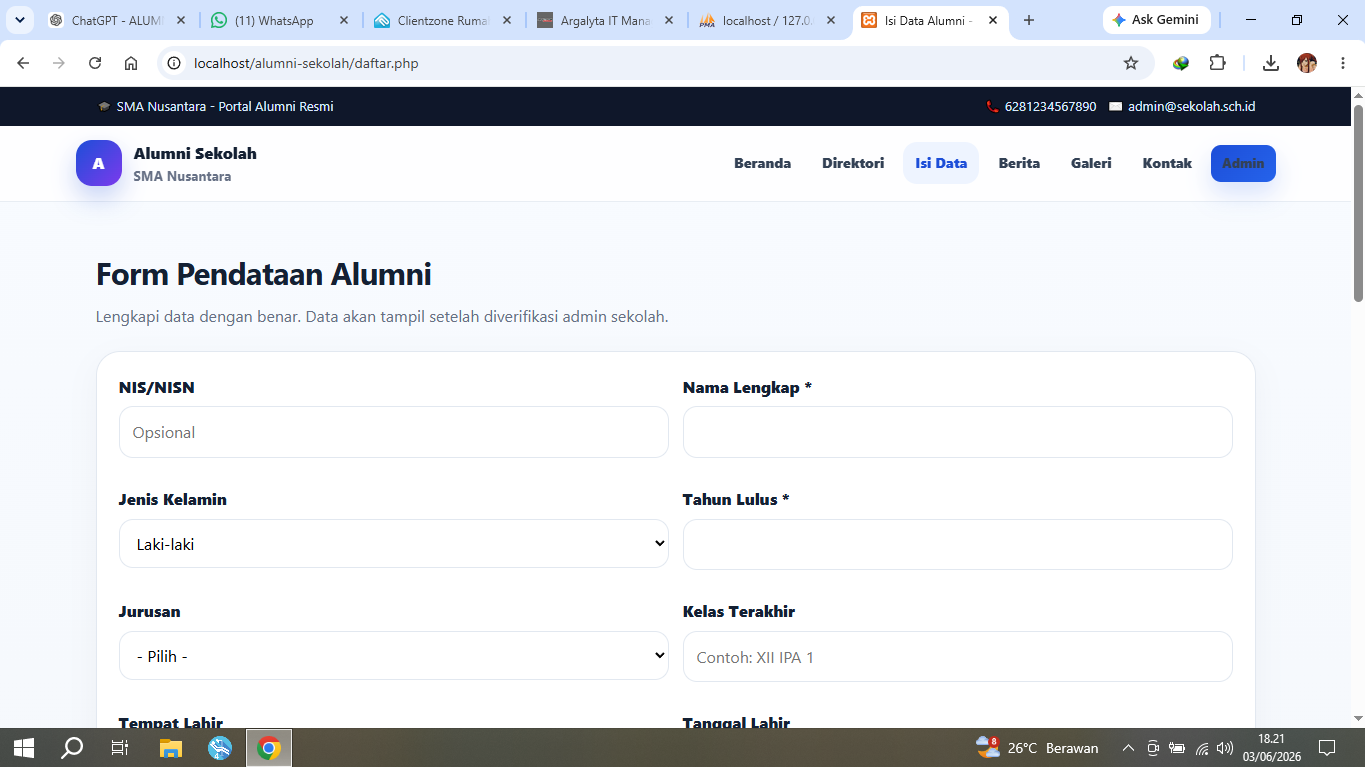1365x767 pixels.
Task: Click the Nama Lengkap input field
Action: click(957, 432)
